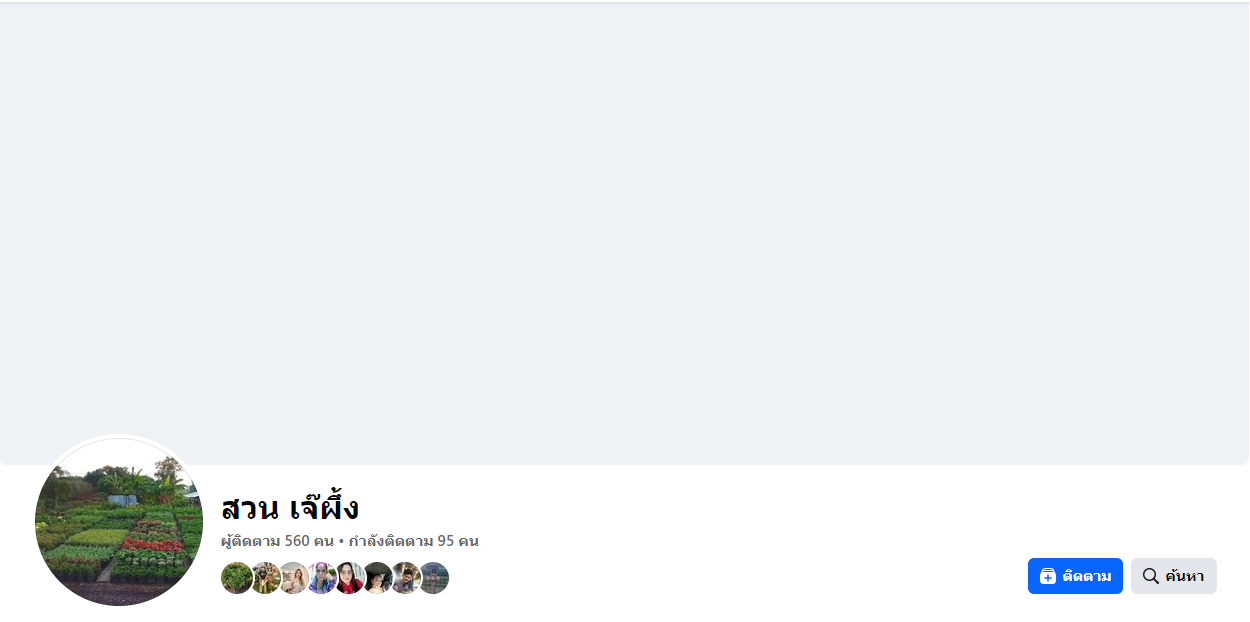
Task: Open the last avatar showing an outdoor landmark
Action: coord(434,578)
